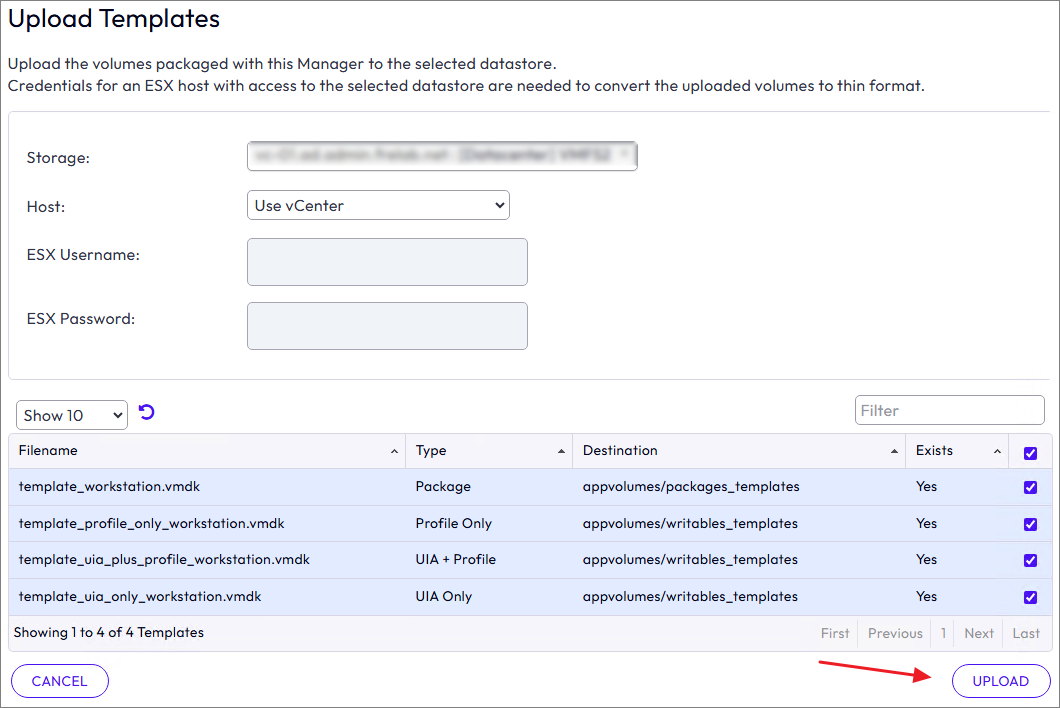Toggle the select-all checkbox in header
1060x708 pixels.
(1031, 453)
